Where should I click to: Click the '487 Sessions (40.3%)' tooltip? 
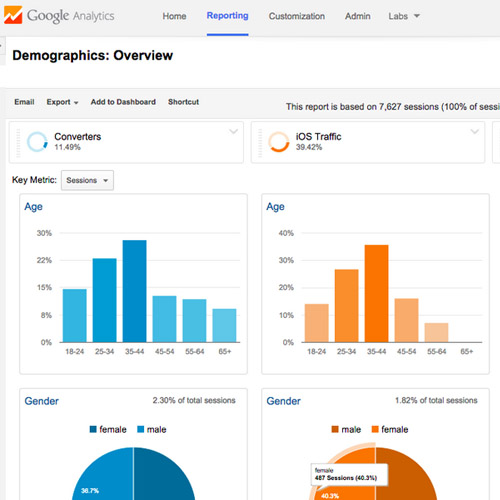[349, 474]
